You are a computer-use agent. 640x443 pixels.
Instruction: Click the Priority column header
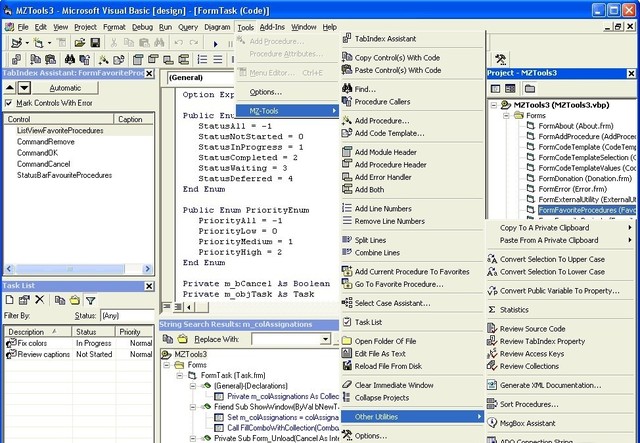(134, 332)
